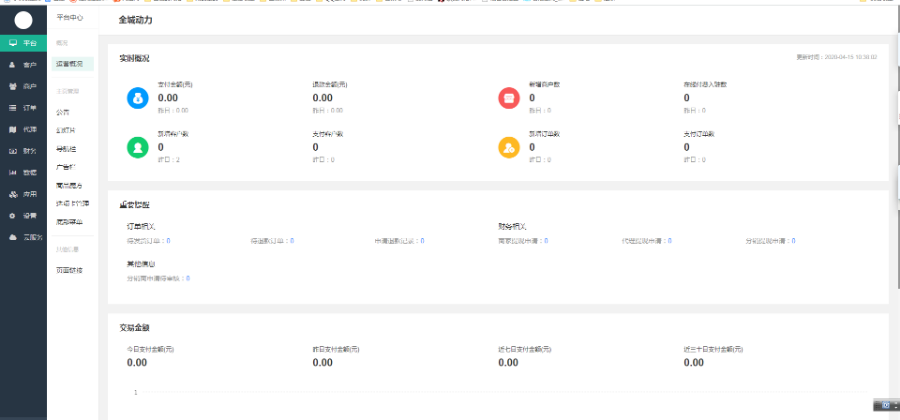The image size is (900, 420).
Task: Select 广告栏 in the submenu
Action: click(65, 168)
